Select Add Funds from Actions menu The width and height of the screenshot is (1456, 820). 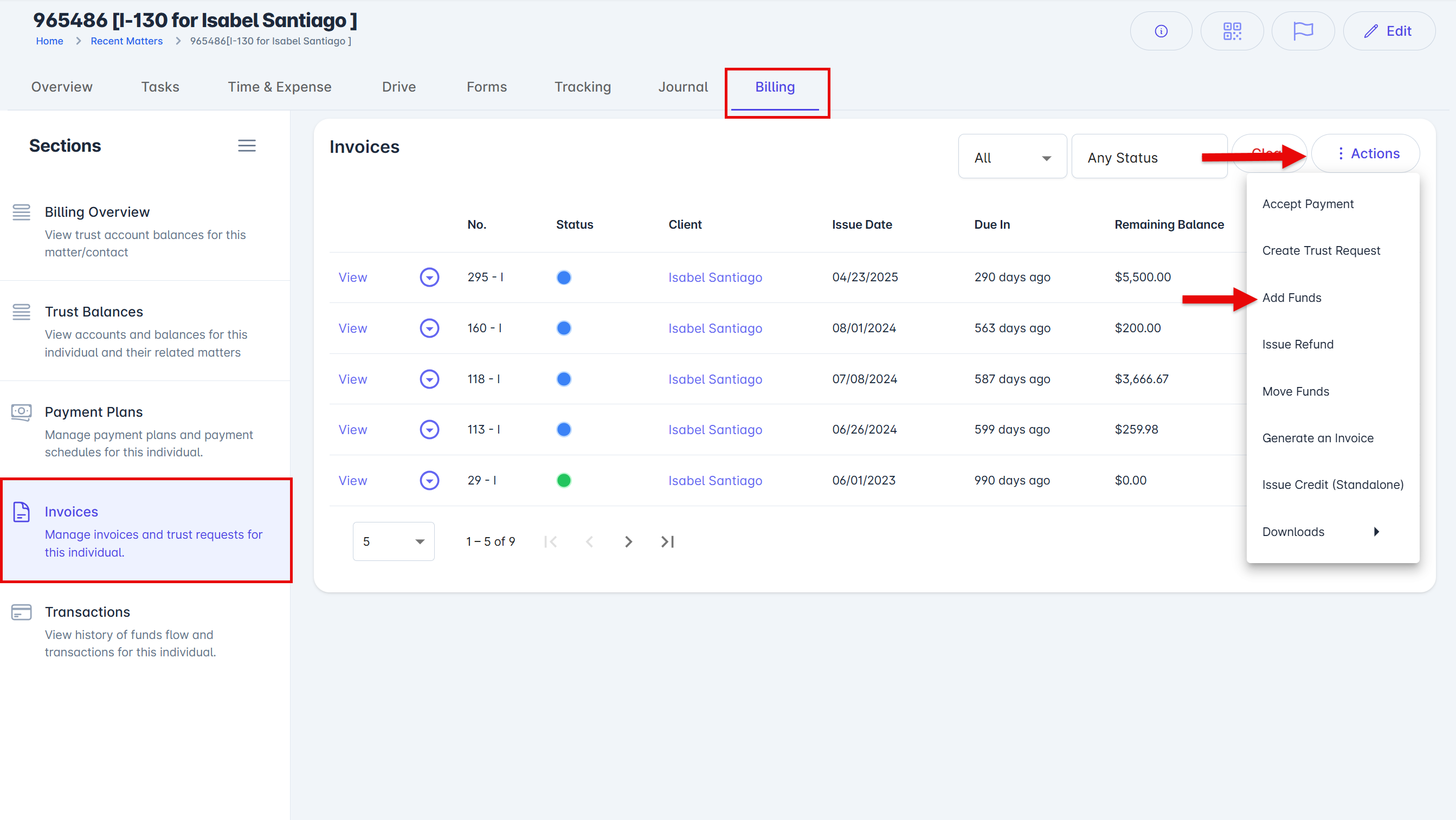1292,297
